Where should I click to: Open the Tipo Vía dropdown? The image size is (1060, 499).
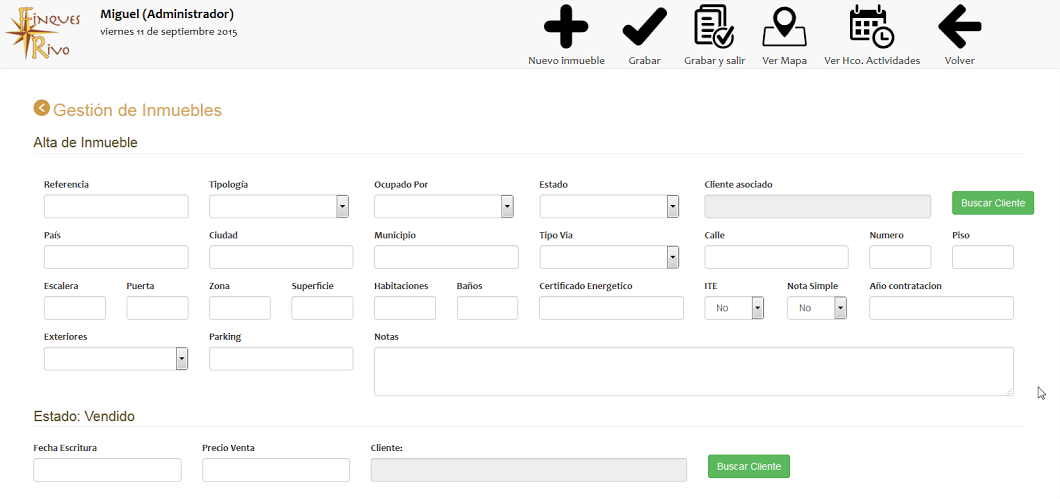[x=609, y=257]
